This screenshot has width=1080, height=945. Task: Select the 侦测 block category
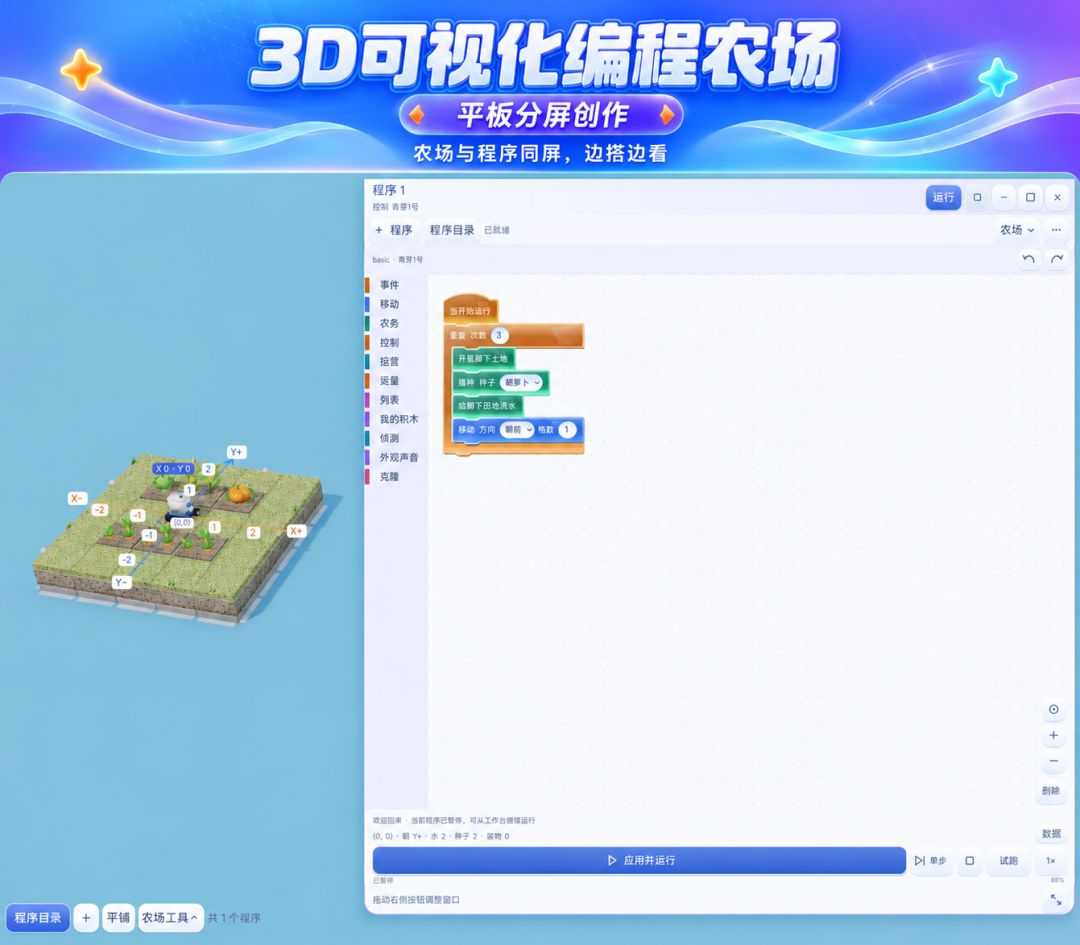point(389,438)
